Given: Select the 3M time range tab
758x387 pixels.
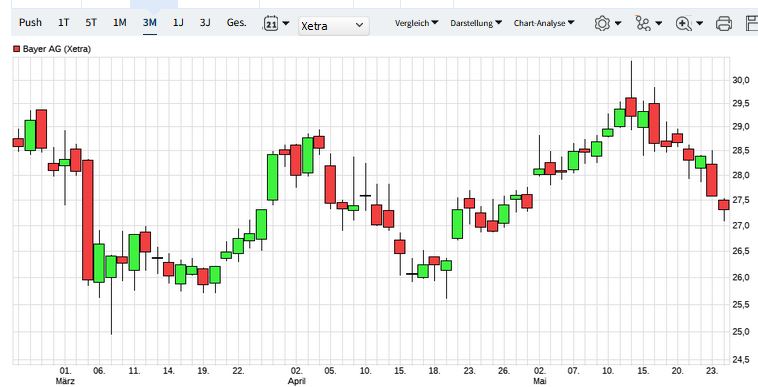Looking at the screenshot, I should (x=149, y=22).
